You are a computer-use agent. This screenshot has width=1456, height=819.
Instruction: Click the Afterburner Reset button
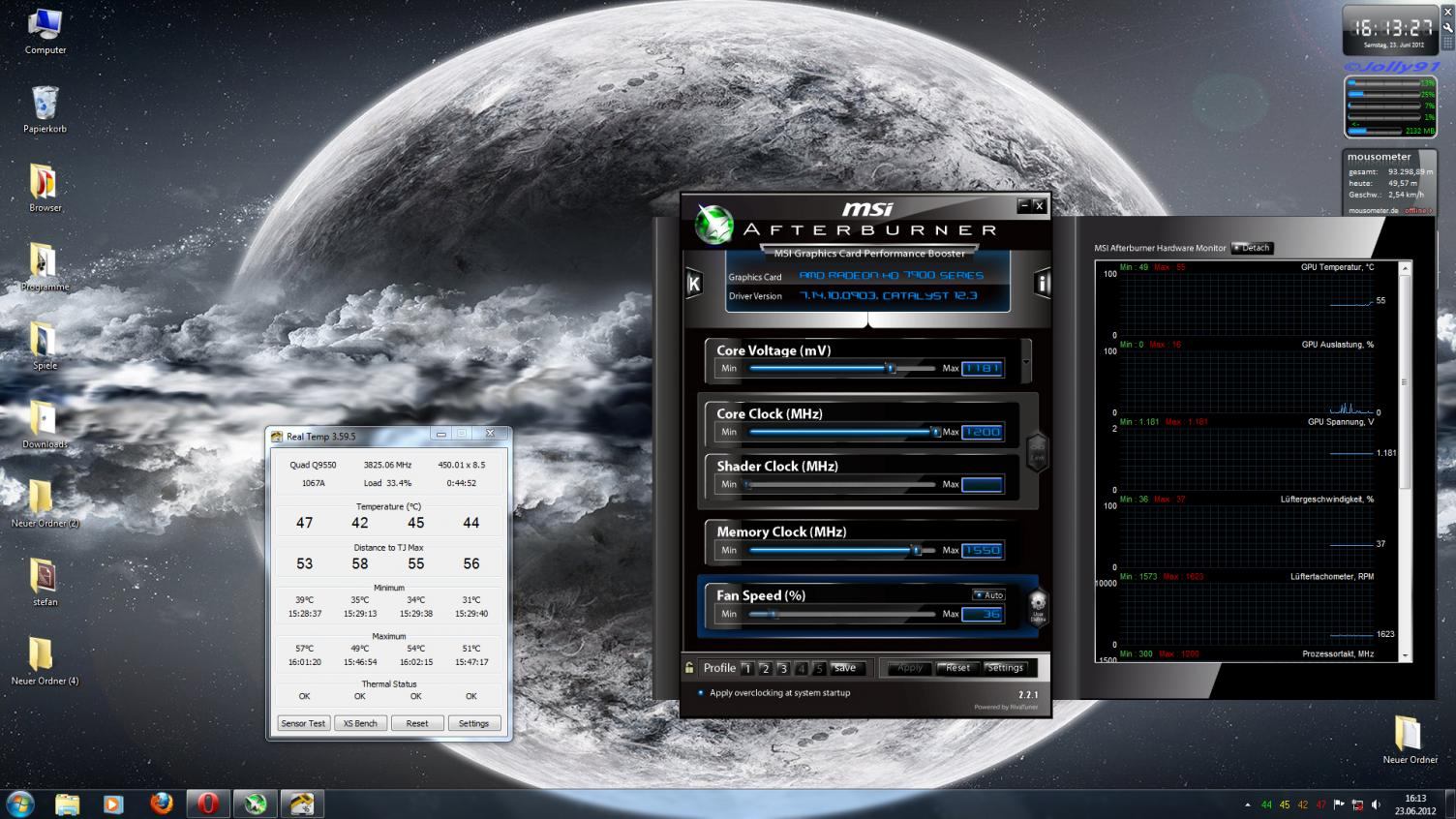coord(957,668)
